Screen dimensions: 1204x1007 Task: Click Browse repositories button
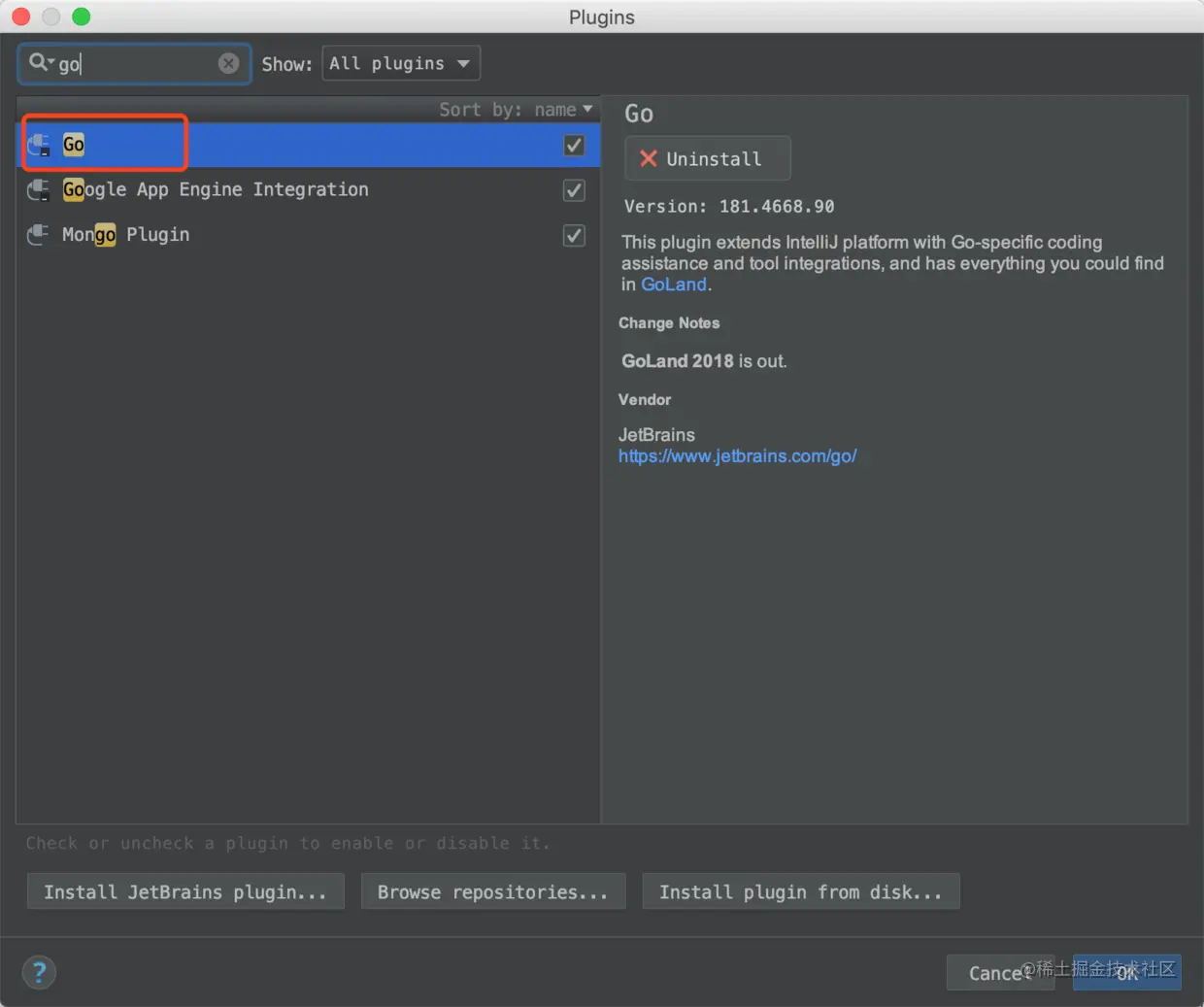pos(493,891)
